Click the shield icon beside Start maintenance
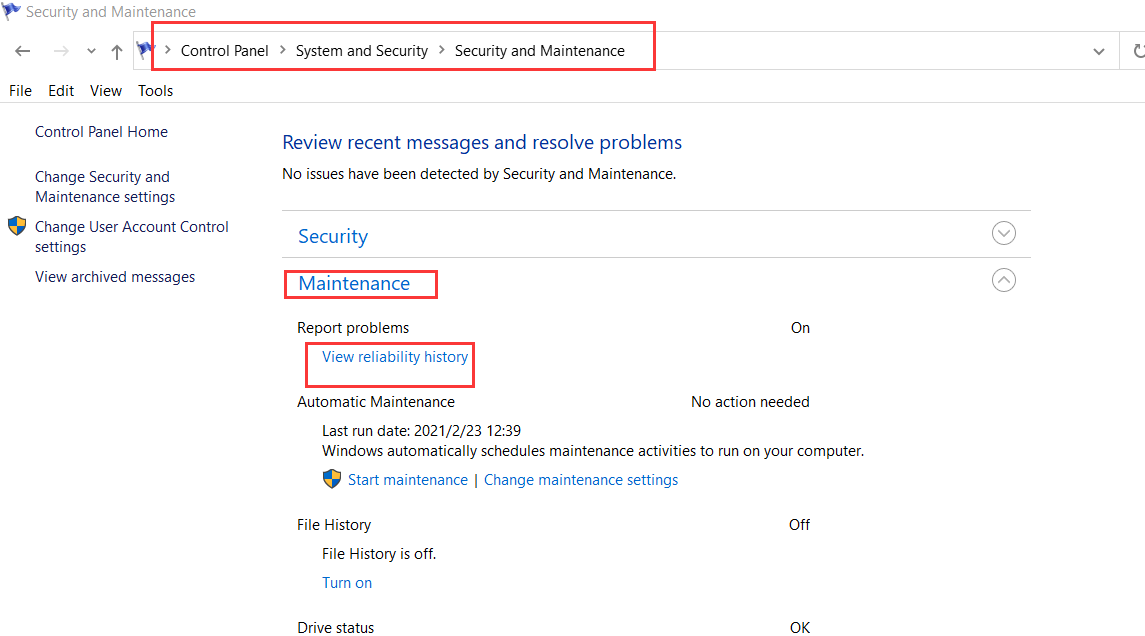Viewport: 1145px width, 636px height. tap(332, 480)
